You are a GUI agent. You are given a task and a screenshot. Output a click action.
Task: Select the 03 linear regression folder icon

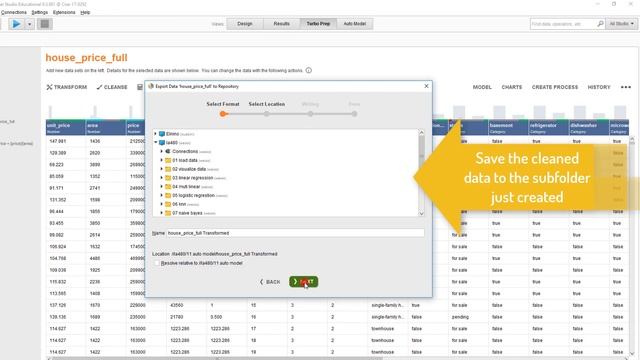click(168, 178)
